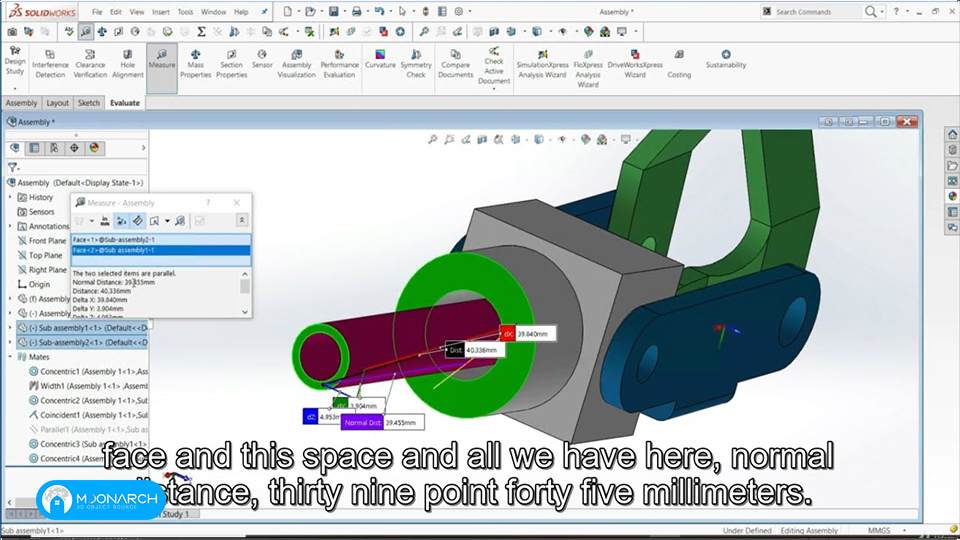This screenshot has height=540, width=960.
Task: Toggle Point-to-Point mode in Measure dialog
Action: (138, 220)
